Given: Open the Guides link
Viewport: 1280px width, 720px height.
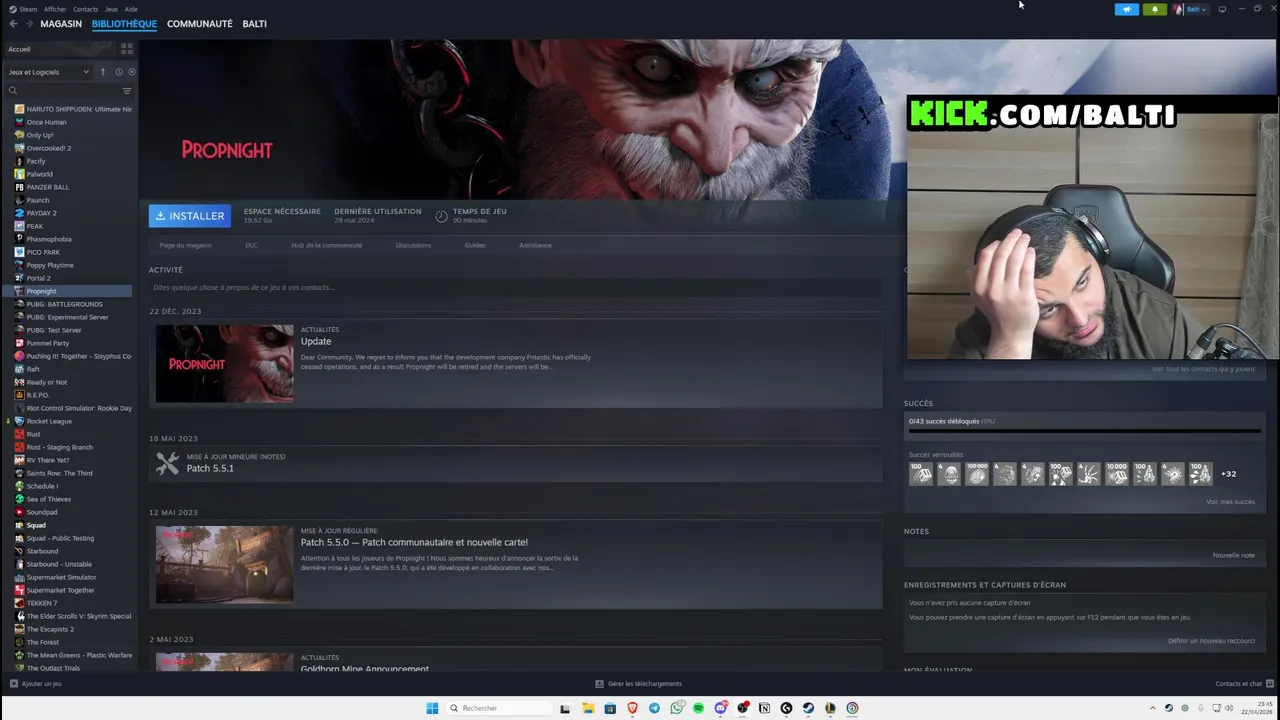Looking at the screenshot, I should pos(475,245).
